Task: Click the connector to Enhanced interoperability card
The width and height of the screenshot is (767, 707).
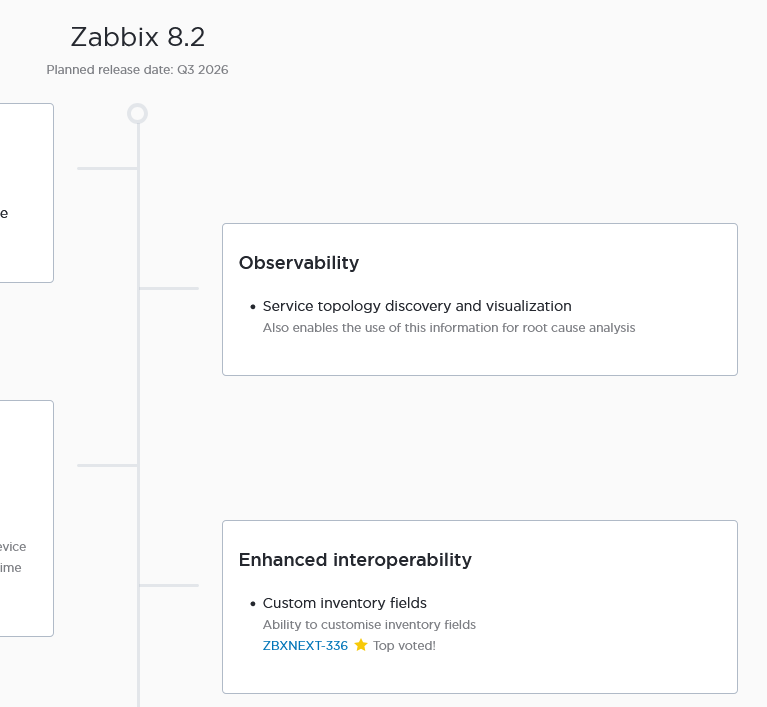Action: click(169, 585)
